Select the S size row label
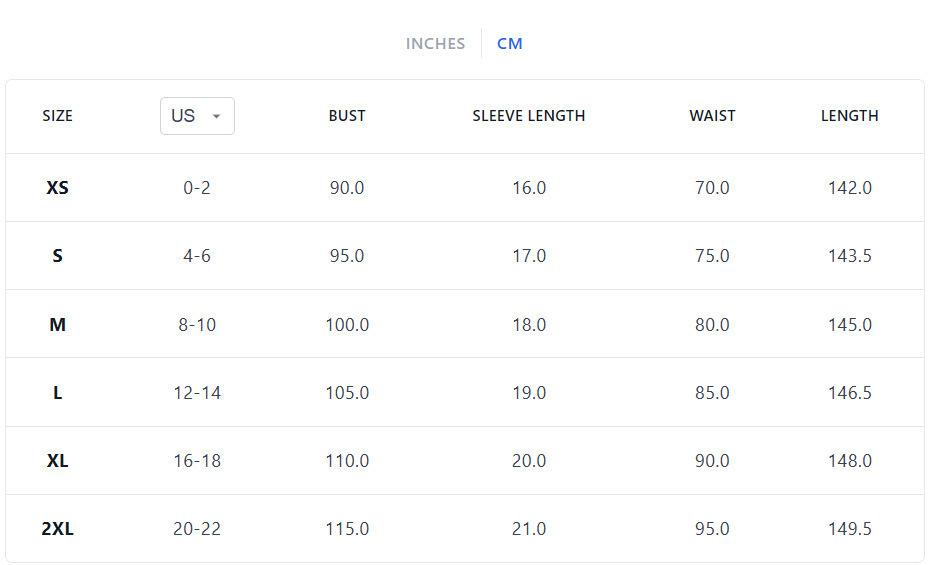932x565 pixels. [x=58, y=256]
